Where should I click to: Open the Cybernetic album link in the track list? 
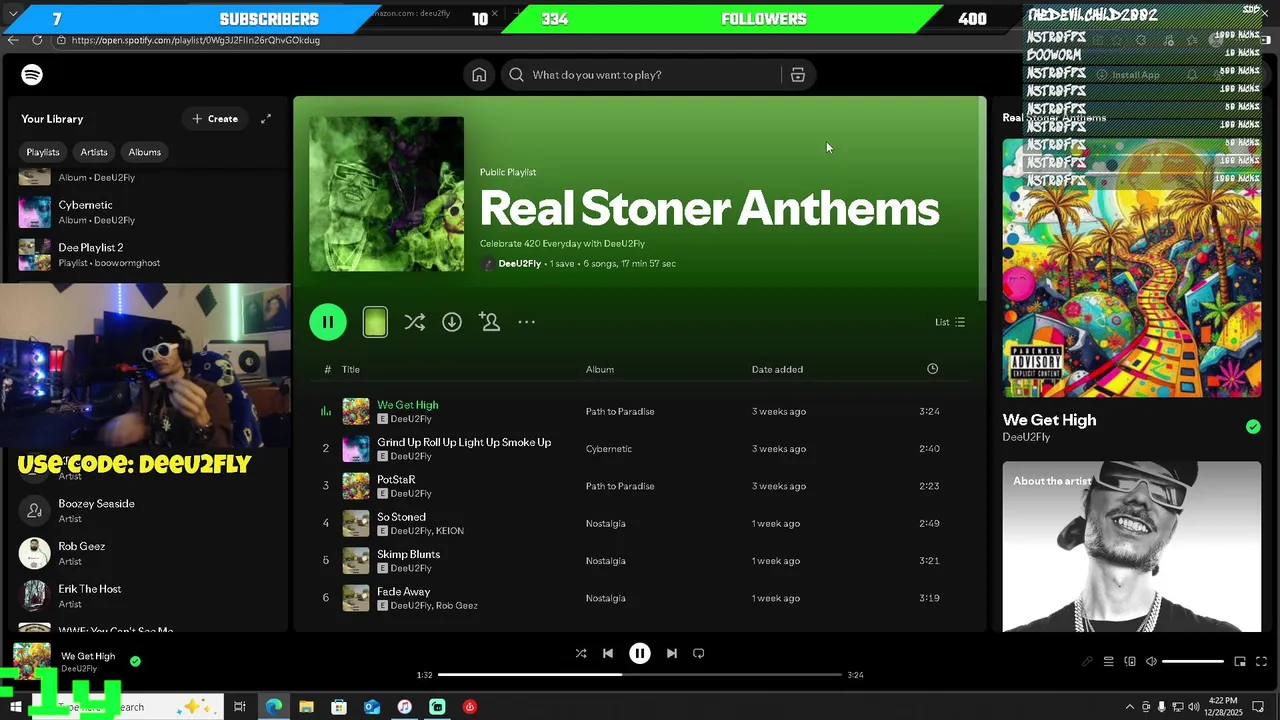(609, 449)
